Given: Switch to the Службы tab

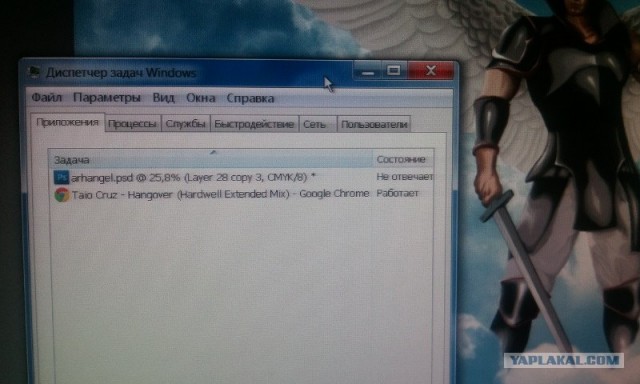Looking at the screenshot, I should click(x=185, y=124).
